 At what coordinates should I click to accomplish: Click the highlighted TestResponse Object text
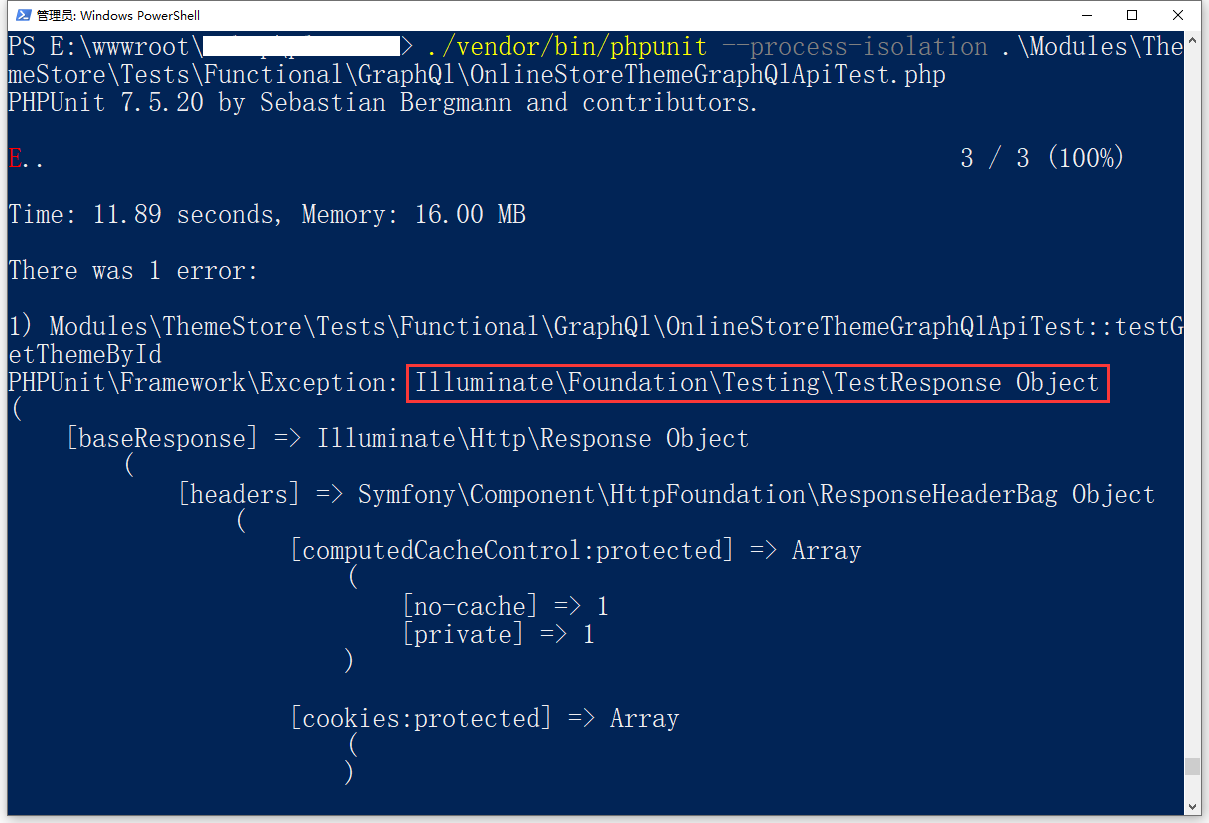757,383
